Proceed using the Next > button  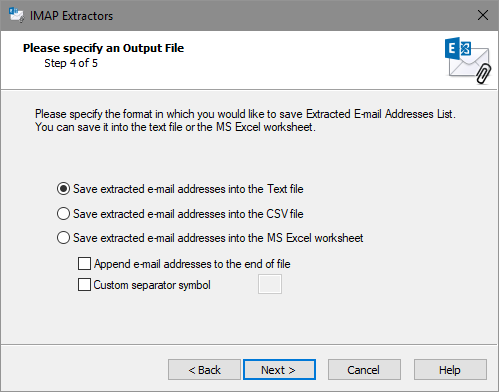click(279, 370)
